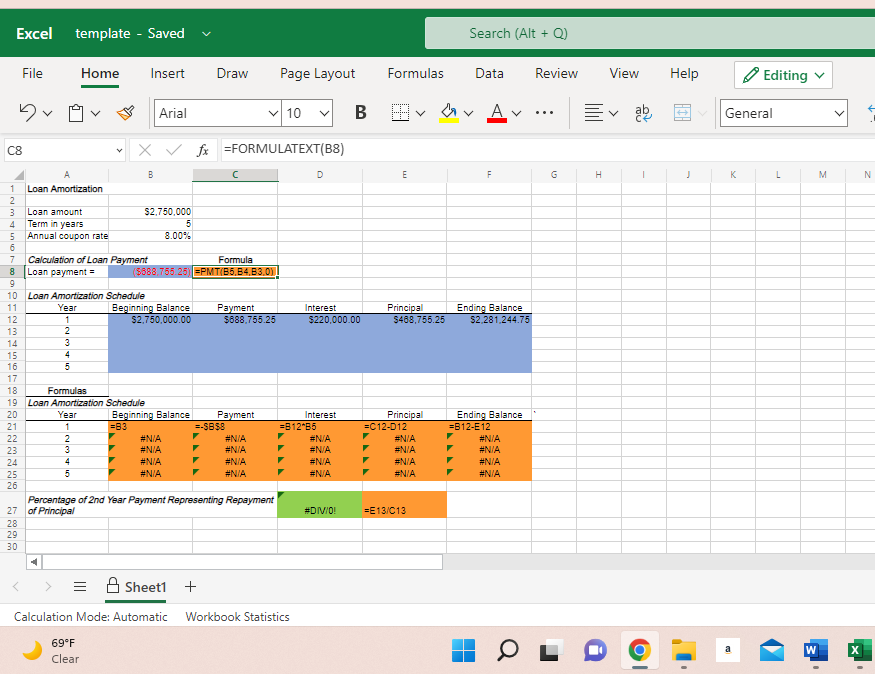Switch to the Formulas ribbon tab
This screenshot has height=674, width=875.
(416, 72)
